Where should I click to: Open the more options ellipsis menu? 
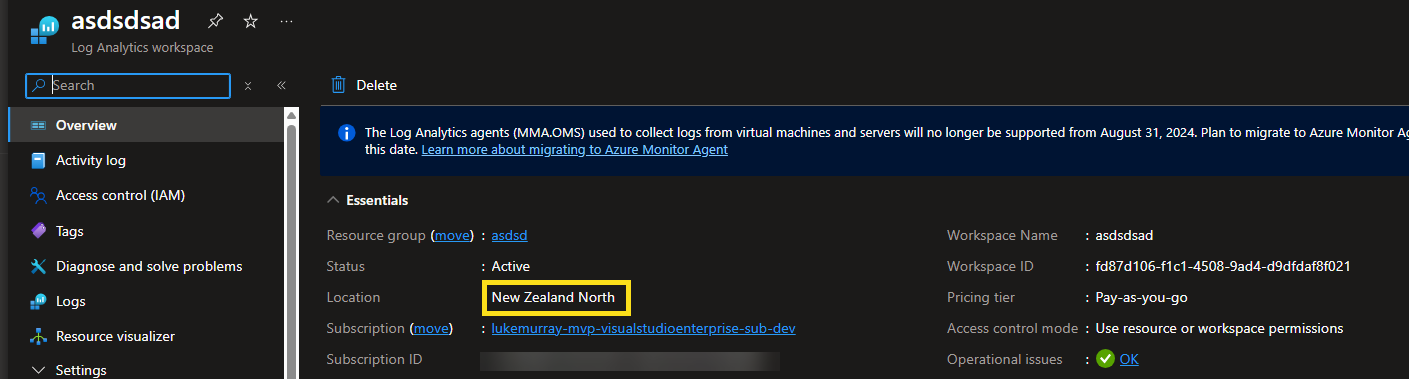pyautogui.click(x=287, y=21)
